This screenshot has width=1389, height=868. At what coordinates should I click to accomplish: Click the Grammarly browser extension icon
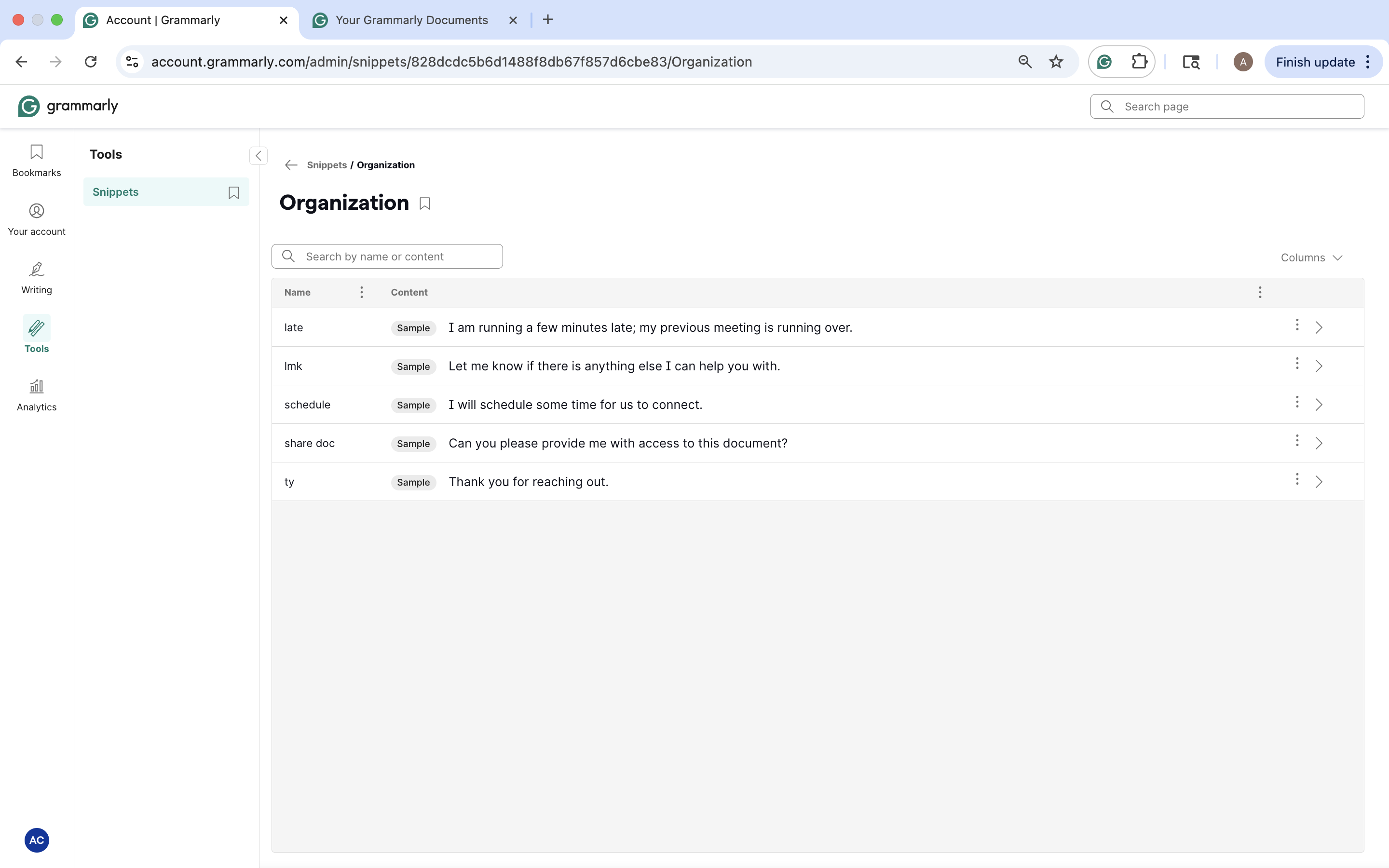pos(1104,62)
